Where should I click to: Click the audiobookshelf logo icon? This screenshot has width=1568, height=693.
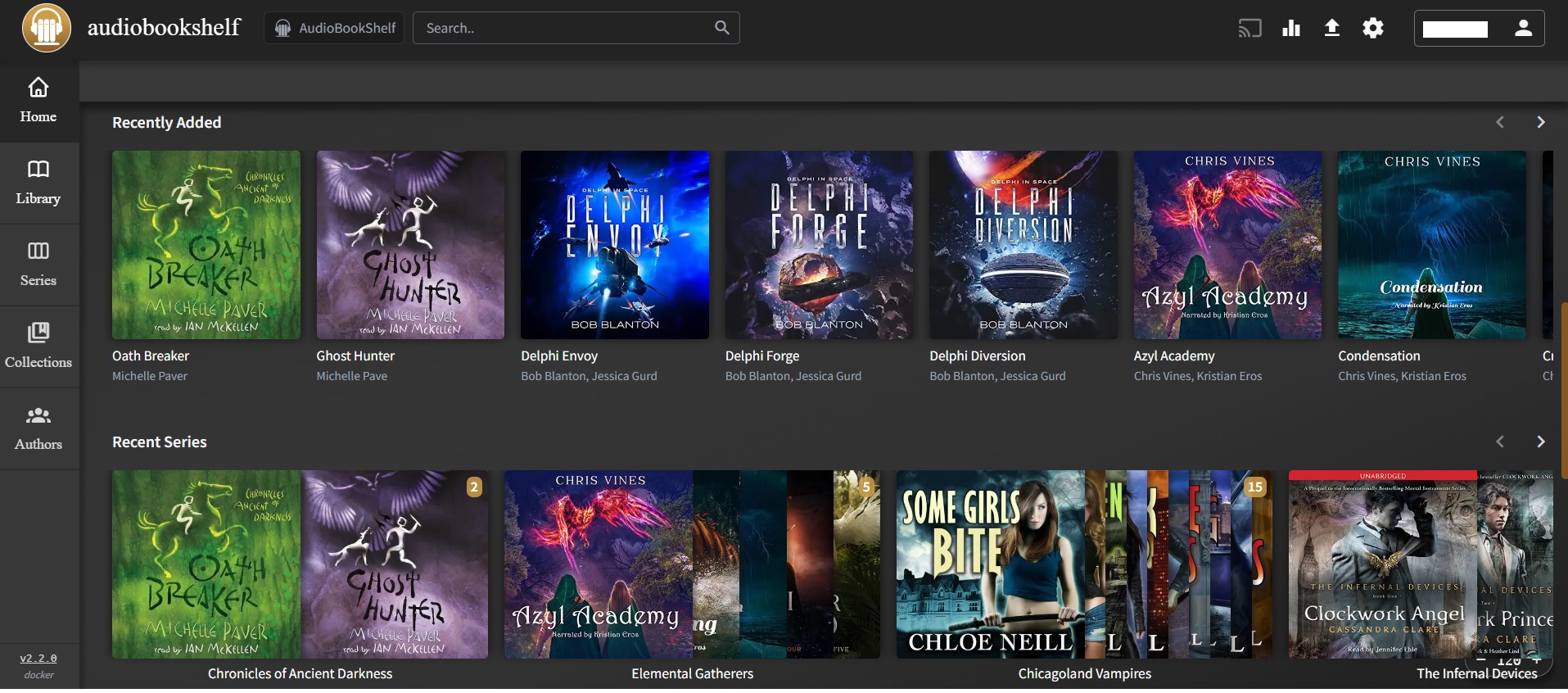pos(47,27)
